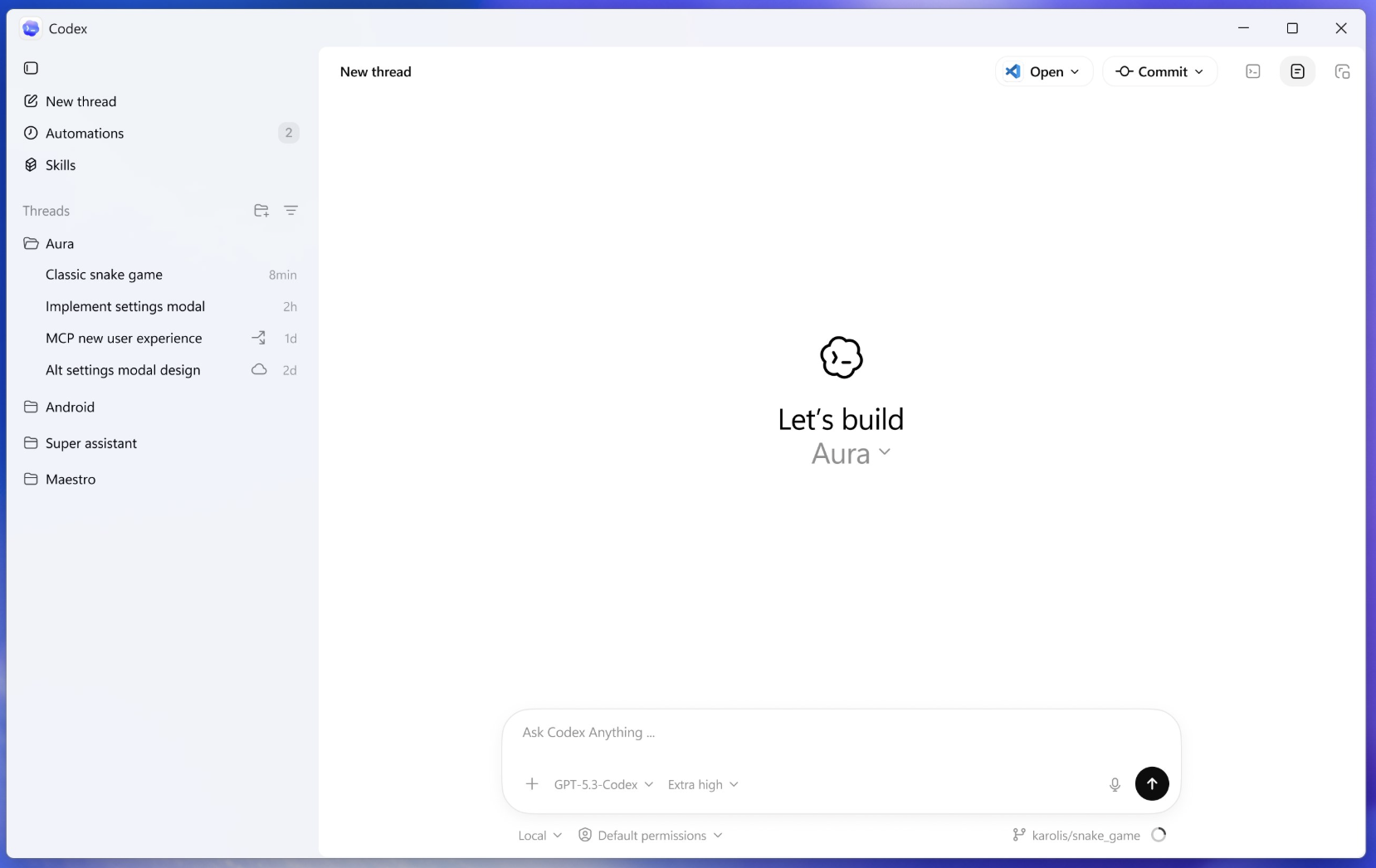Click the plus attach icon in composer
1376x868 pixels.
tap(532, 784)
